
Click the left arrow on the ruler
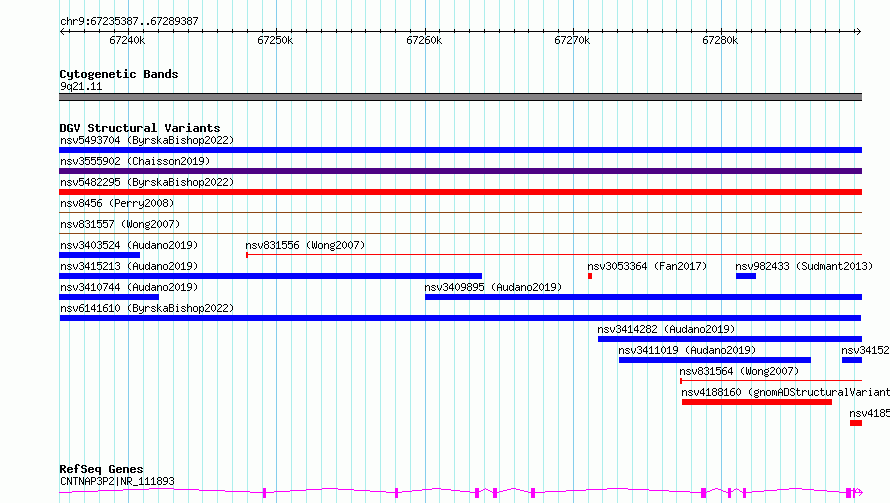click(x=63, y=31)
